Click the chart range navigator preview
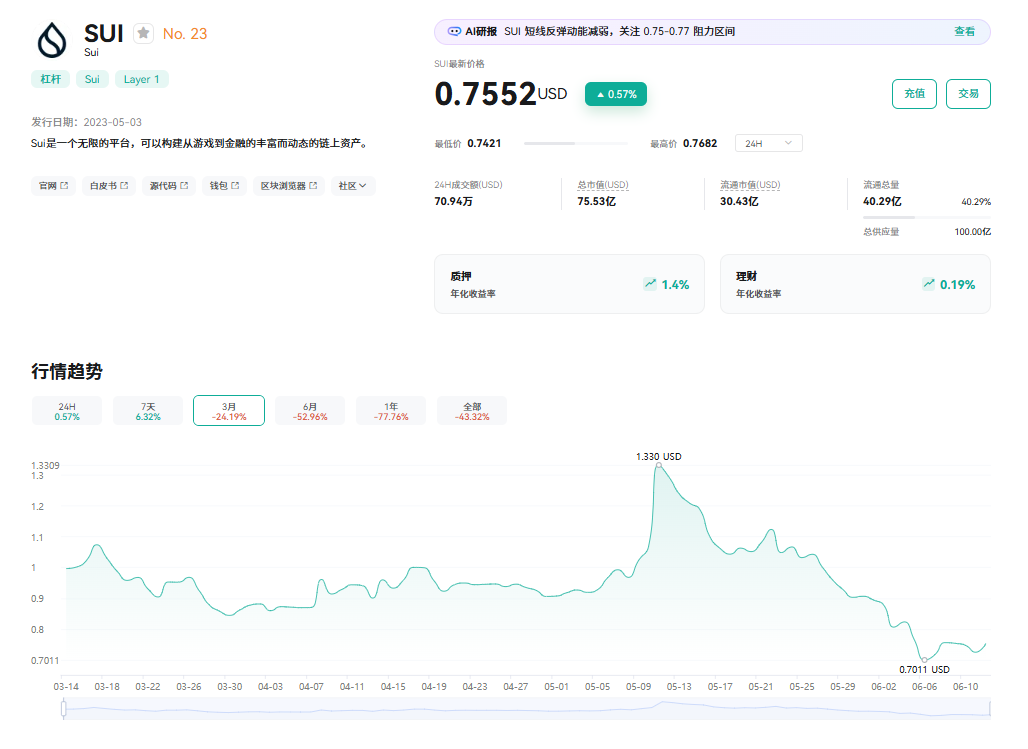 click(x=527, y=709)
